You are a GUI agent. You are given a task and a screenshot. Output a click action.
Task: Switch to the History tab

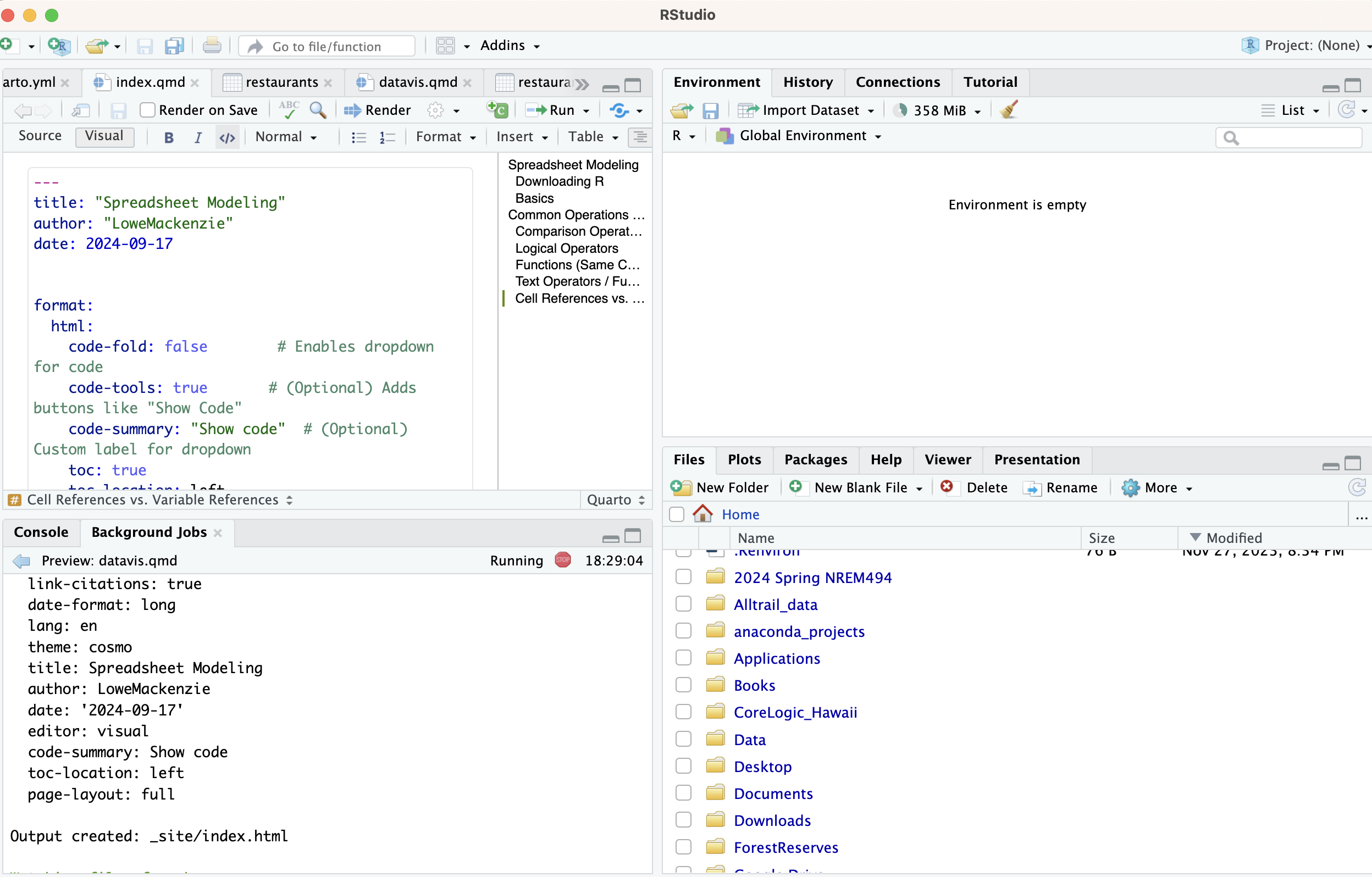coord(807,82)
